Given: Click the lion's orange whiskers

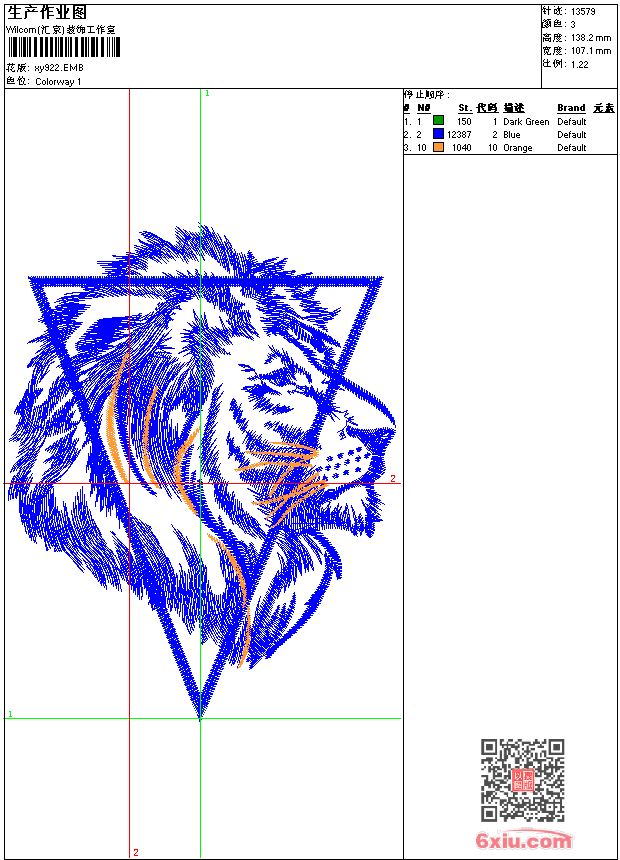Looking at the screenshot, I should [284, 477].
